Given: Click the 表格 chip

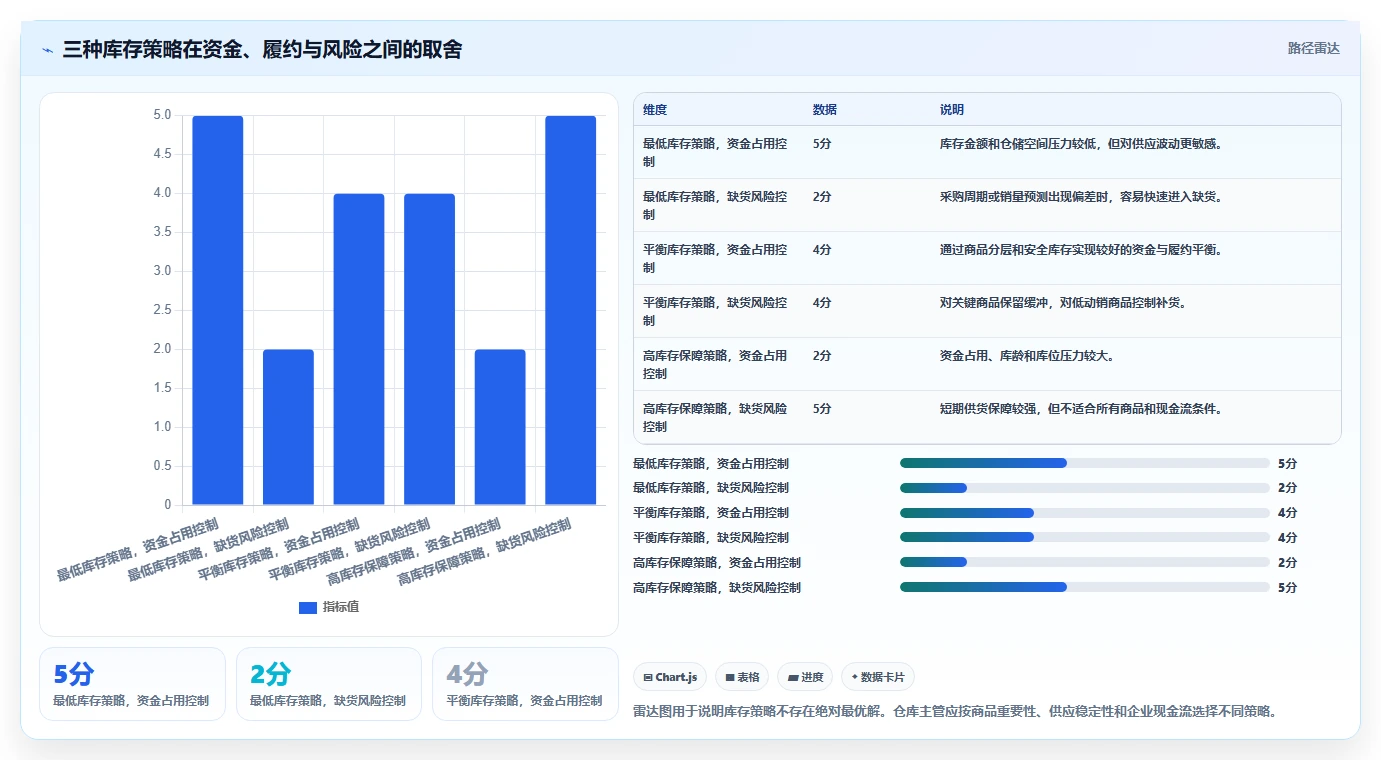Looking at the screenshot, I should (742, 677).
